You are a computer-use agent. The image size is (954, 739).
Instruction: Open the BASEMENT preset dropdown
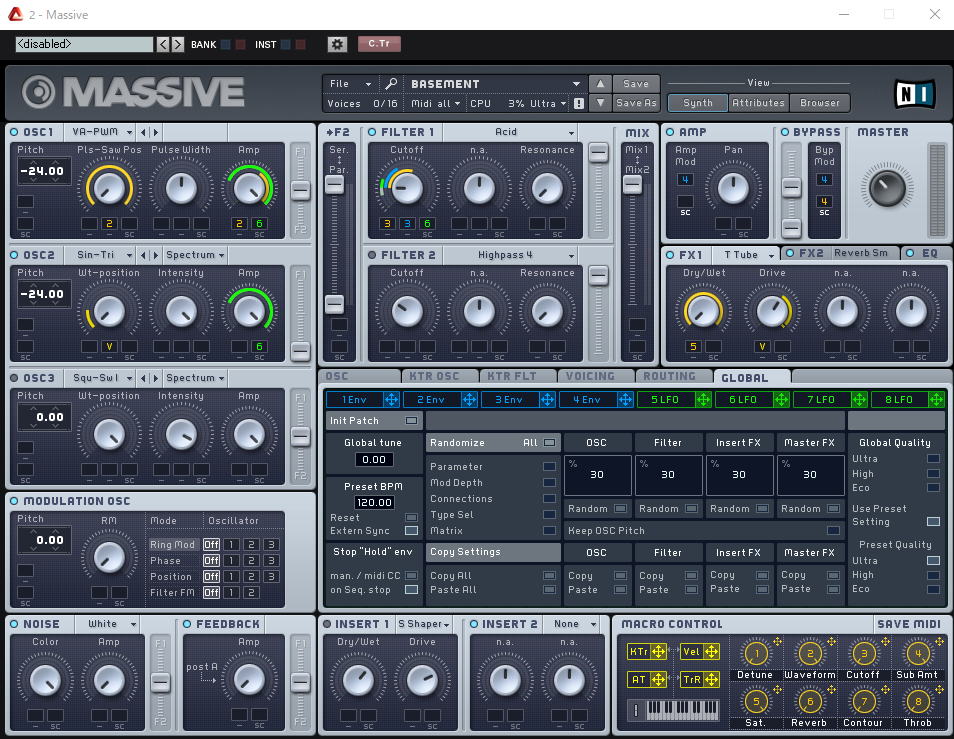click(x=495, y=83)
